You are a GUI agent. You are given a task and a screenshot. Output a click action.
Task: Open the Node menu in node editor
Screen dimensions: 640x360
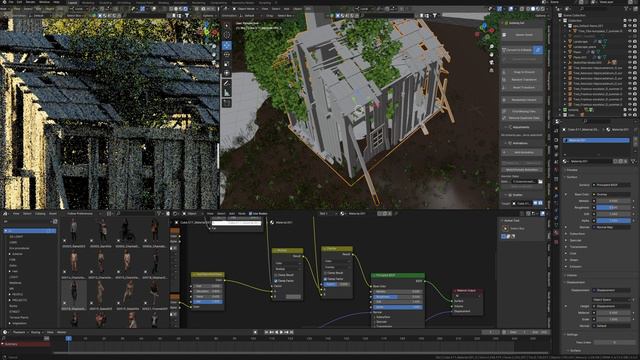point(242,213)
